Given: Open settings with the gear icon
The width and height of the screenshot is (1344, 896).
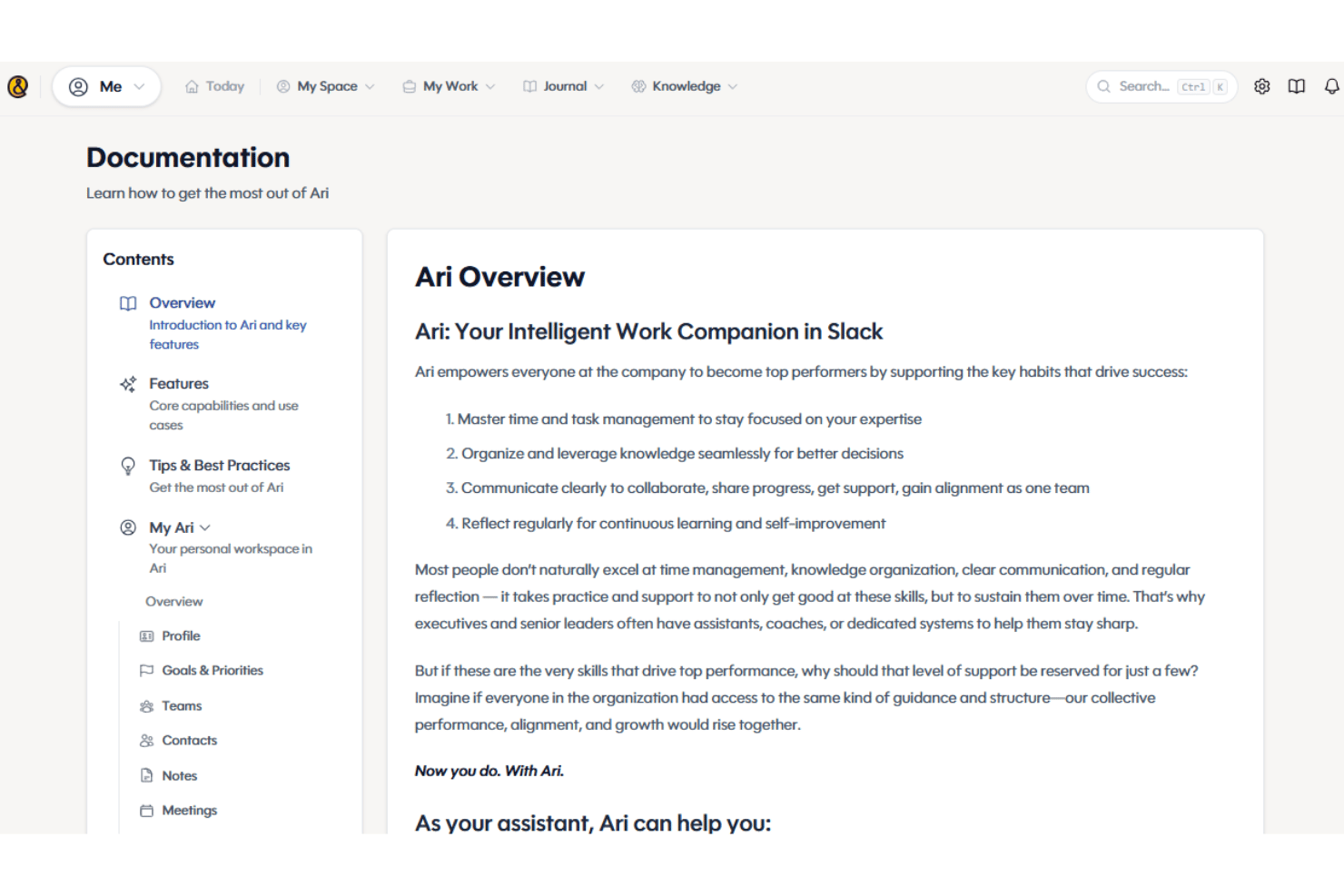Looking at the screenshot, I should click(1262, 86).
